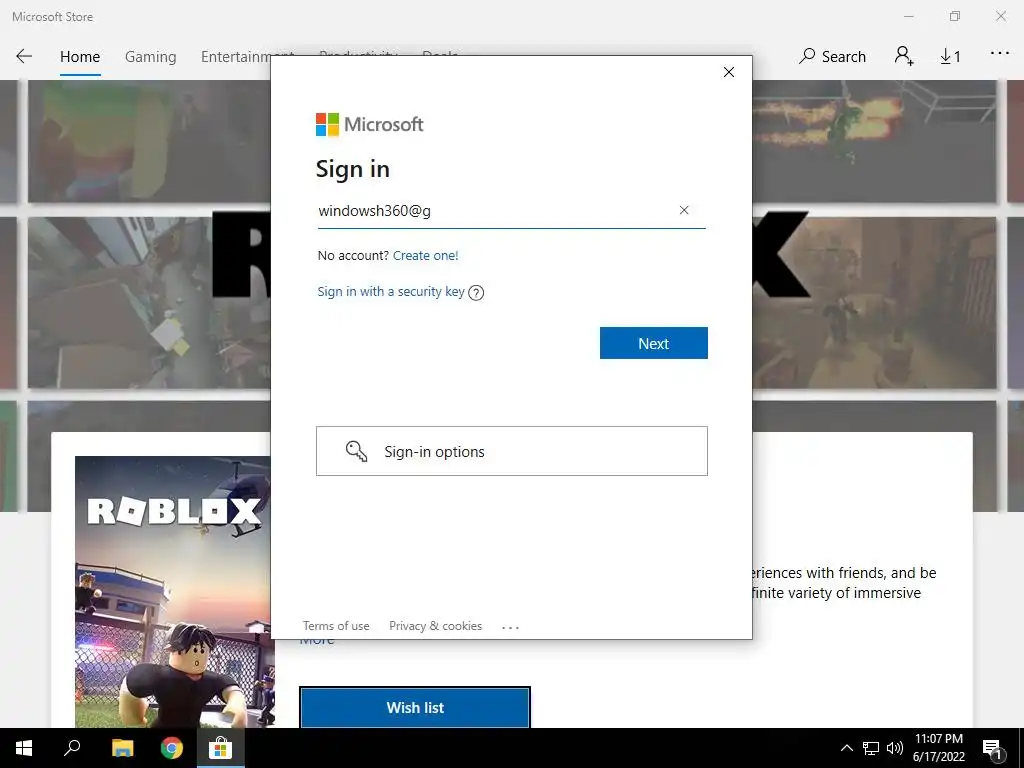Open Terms of use link
This screenshot has width=1024, height=768.
click(336, 626)
